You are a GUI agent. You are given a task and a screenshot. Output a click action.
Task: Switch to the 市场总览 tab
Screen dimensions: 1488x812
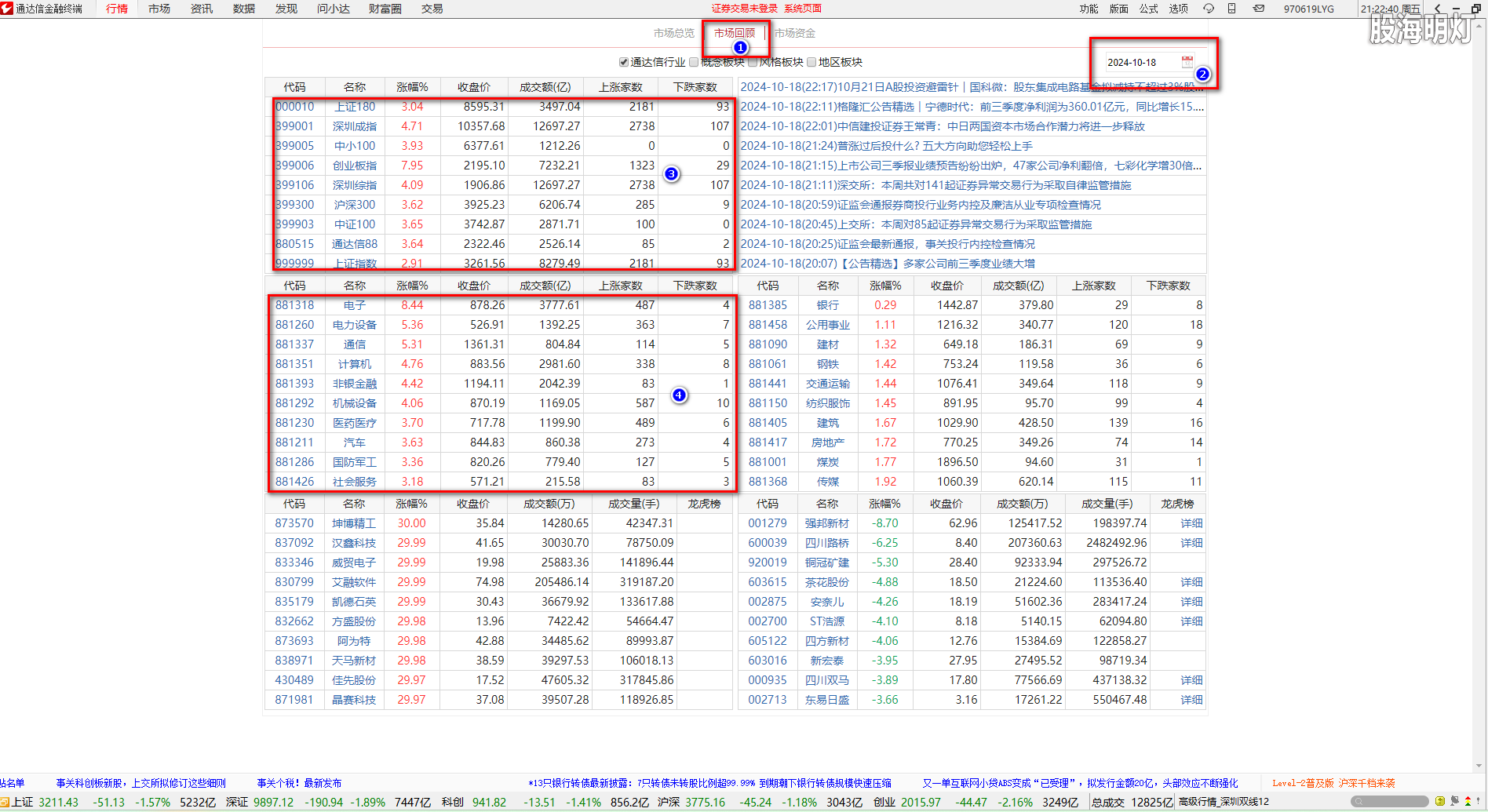pos(674,33)
